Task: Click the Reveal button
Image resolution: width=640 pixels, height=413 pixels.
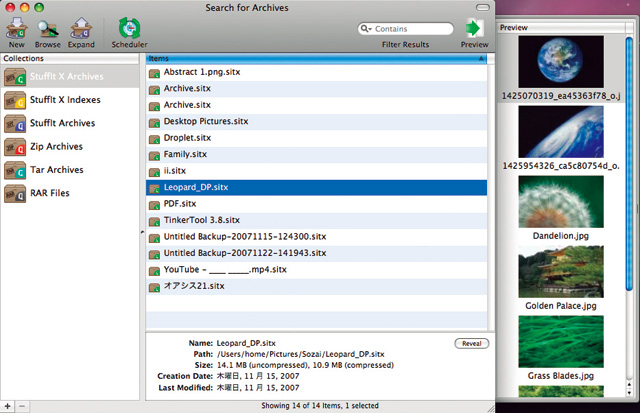Action: 471,344
